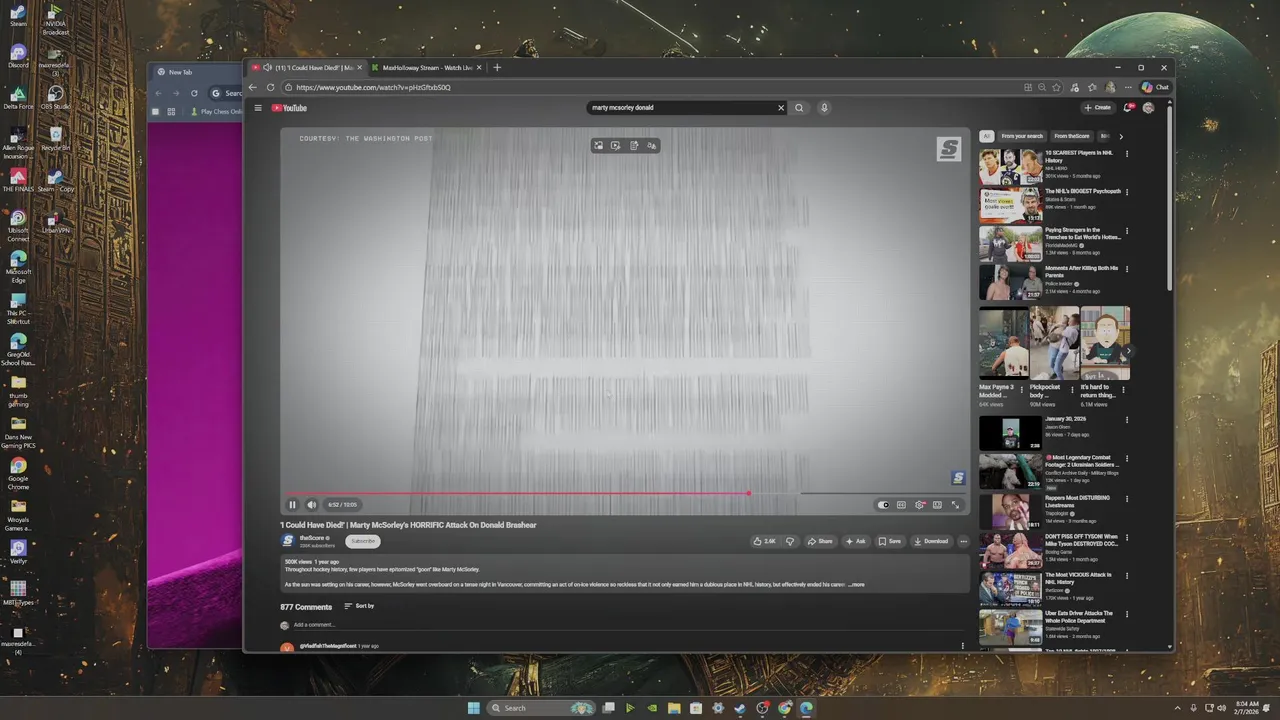The height and width of the screenshot is (720, 1280).
Task: Toggle closed captions in player
Action: click(x=901, y=505)
